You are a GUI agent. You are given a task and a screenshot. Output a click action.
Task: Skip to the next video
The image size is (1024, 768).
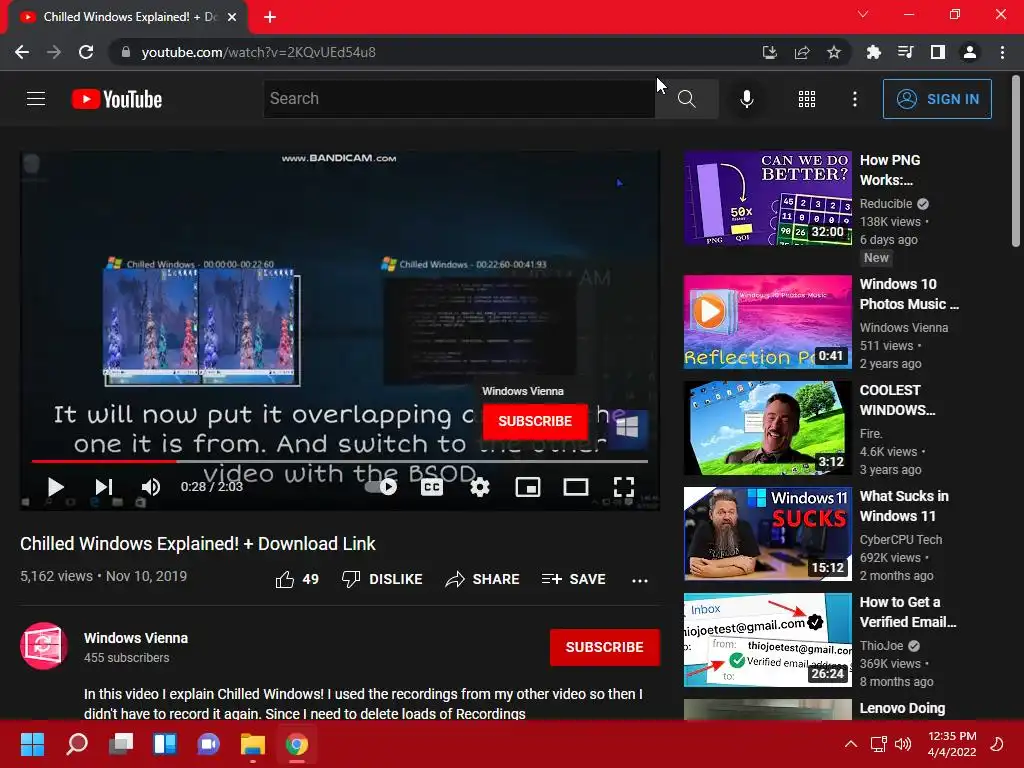104,487
